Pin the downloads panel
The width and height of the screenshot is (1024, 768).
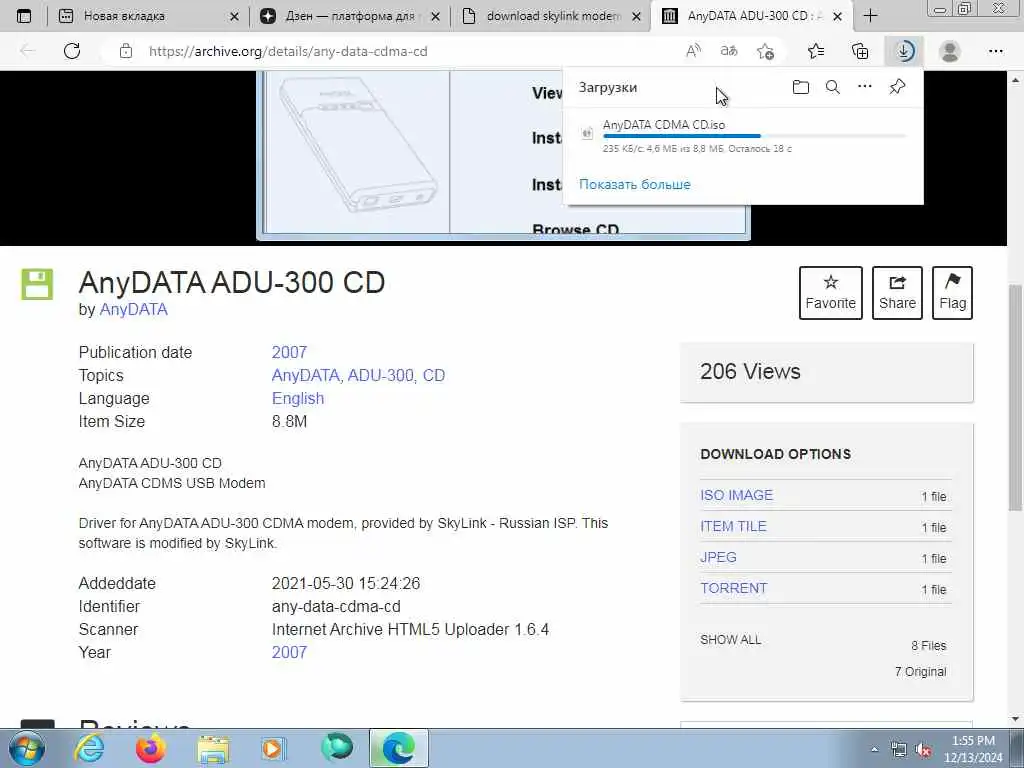(897, 86)
